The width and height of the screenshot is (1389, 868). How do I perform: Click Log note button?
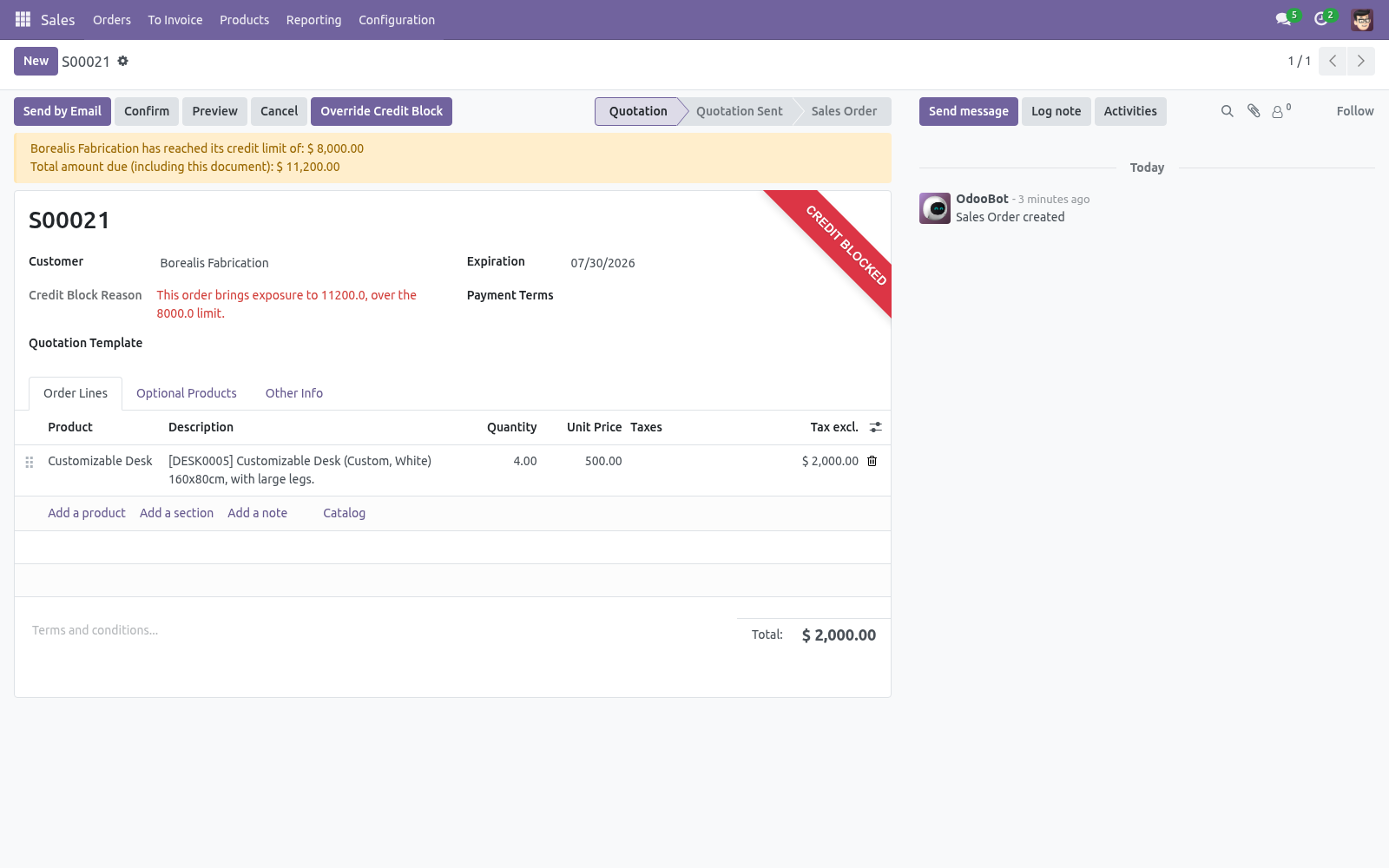(1057, 111)
